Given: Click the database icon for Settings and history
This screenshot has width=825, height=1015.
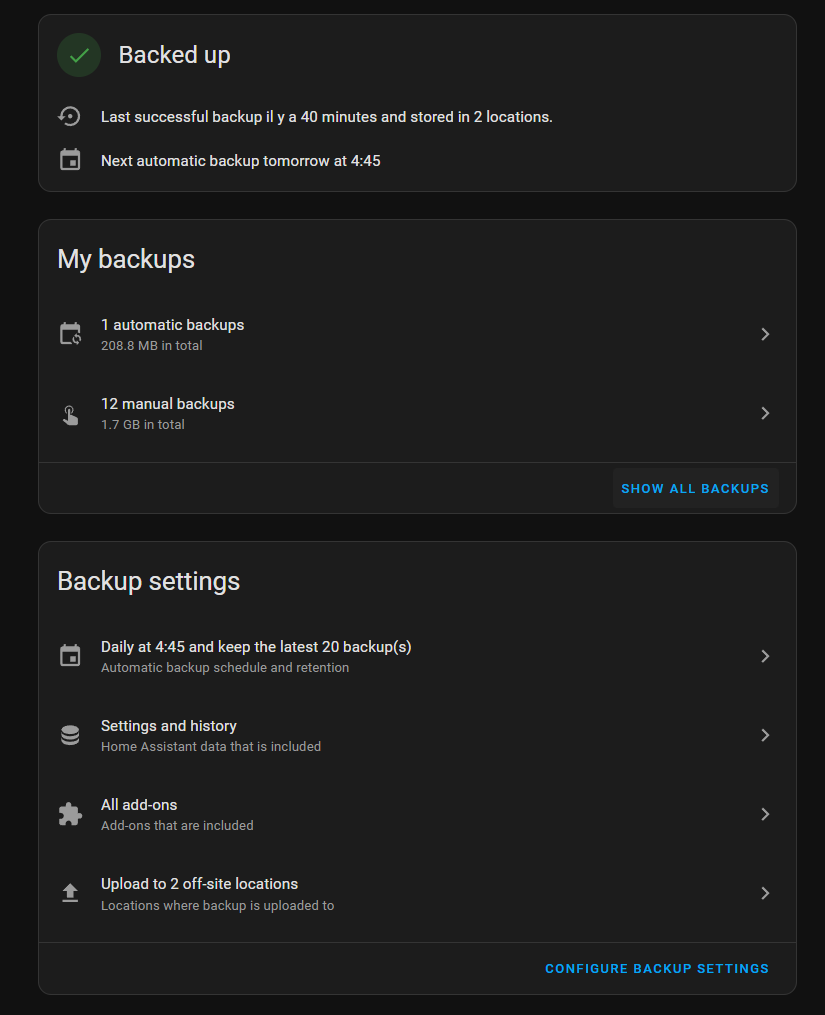Looking at the screenshot, I should click(70, 735).
